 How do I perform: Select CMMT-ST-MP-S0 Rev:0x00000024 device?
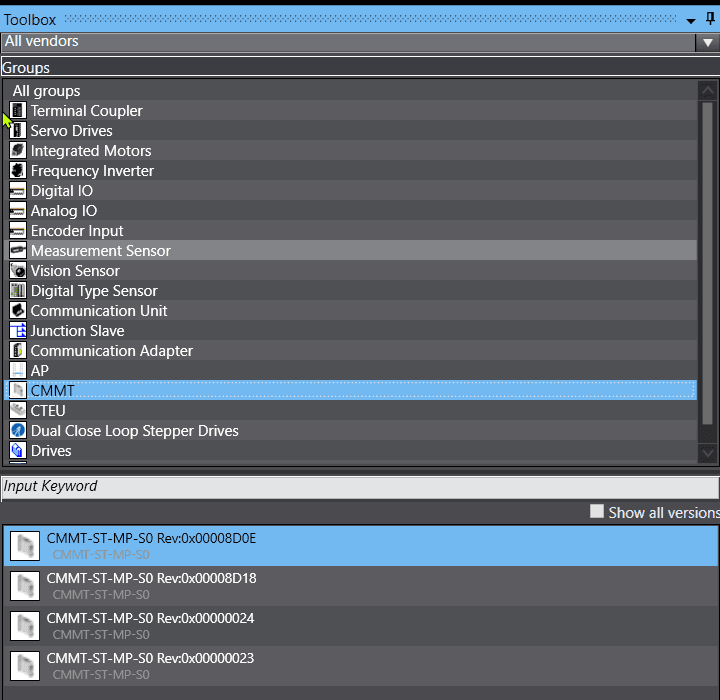click(x=361, y=626)
